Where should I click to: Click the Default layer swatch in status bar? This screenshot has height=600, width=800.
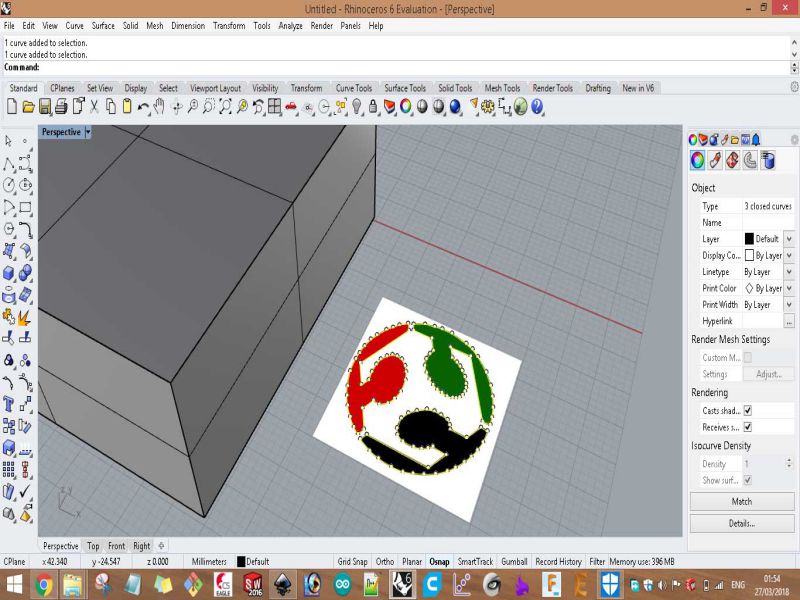click(241, 561)
